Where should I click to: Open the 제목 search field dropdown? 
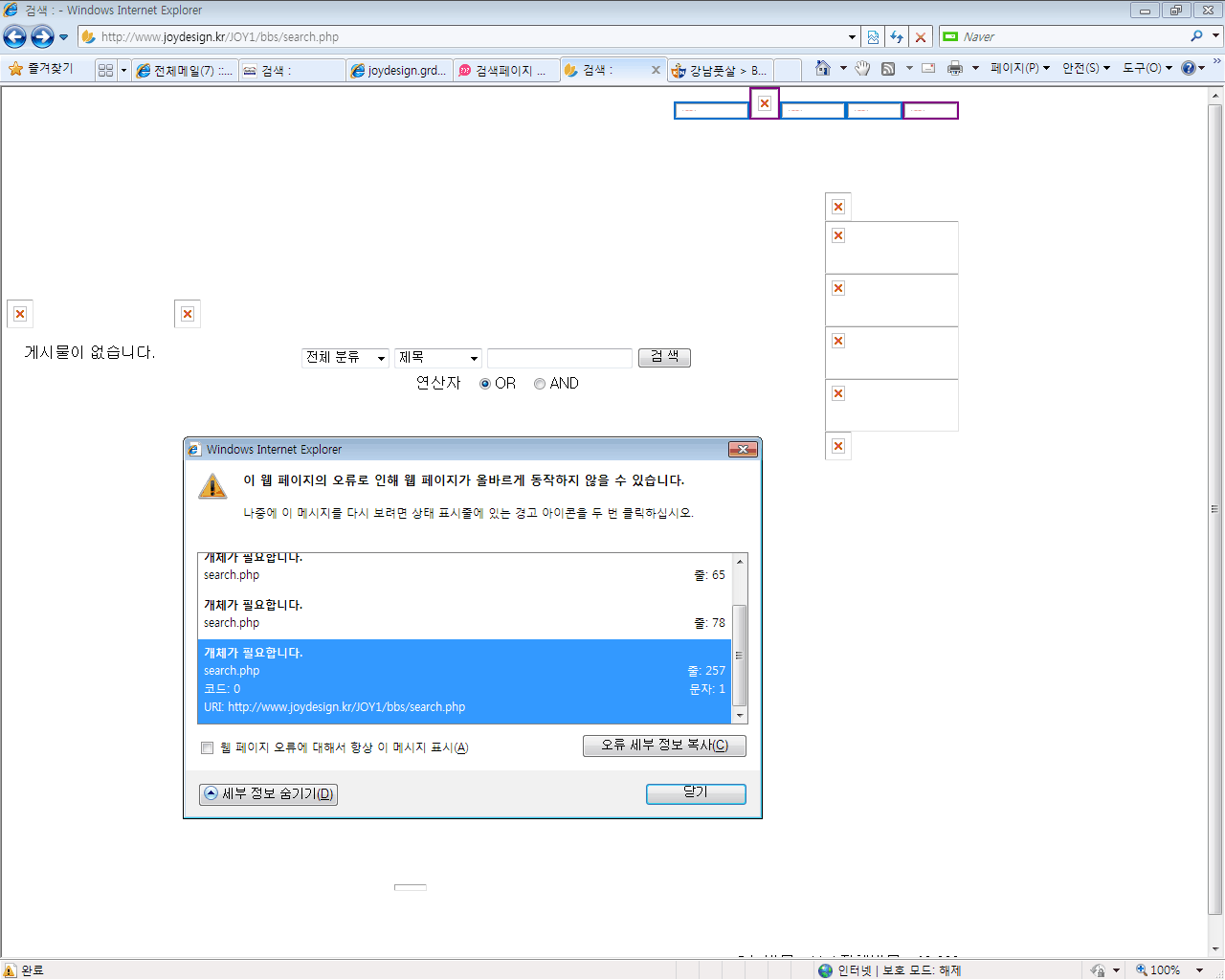(x=437, y=358)
